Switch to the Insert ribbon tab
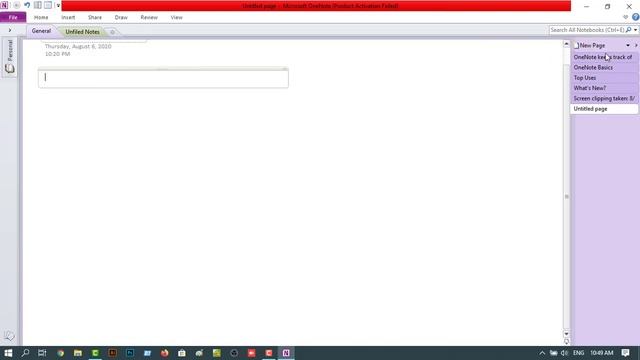Image resolution: width=640 pixels, height=360 pixels. coord(68,18)
